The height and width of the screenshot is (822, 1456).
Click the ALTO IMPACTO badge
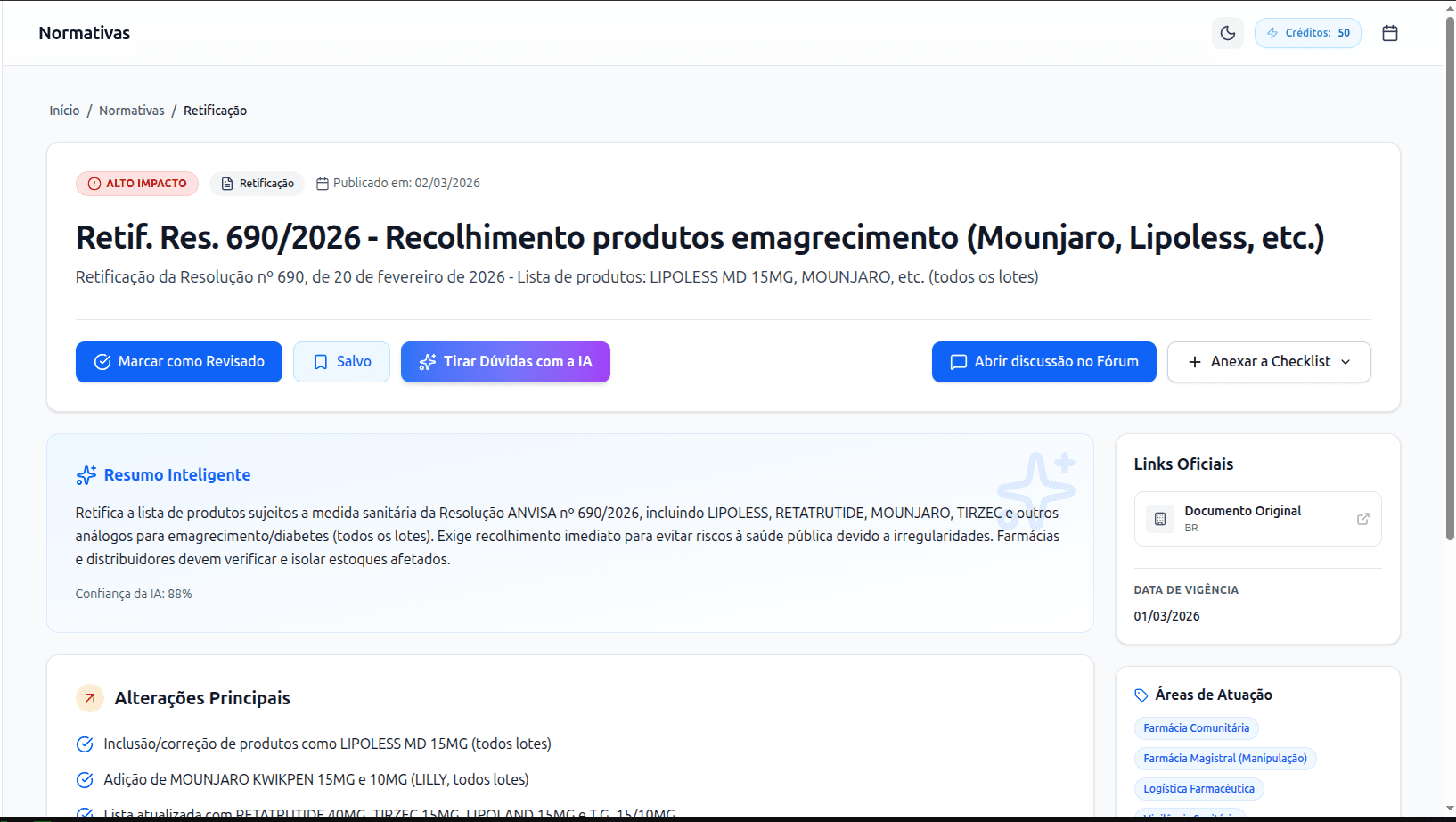[x=137, y=184]
